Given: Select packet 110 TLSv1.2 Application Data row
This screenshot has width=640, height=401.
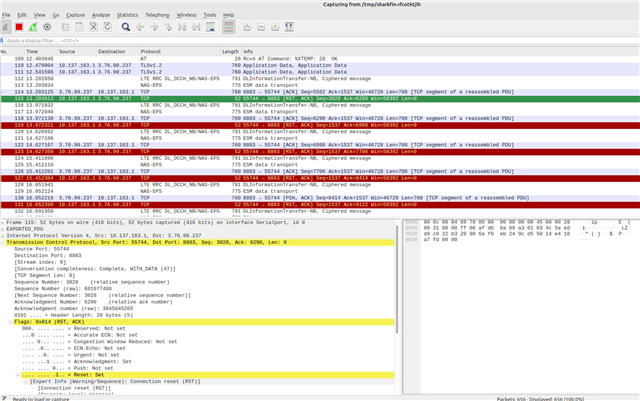Looking at the screenshot, I should click(320, 65).
